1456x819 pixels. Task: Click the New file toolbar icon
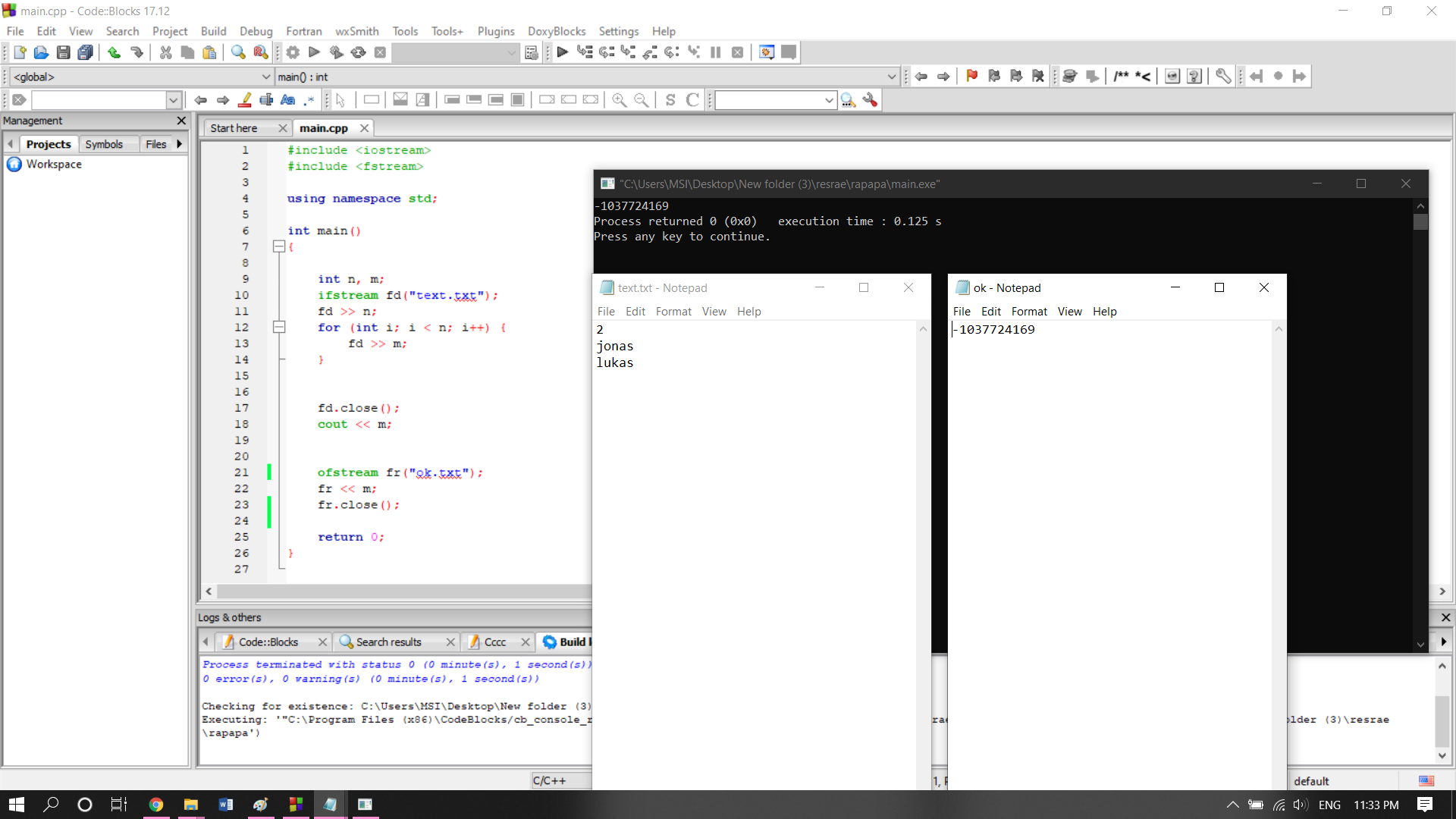point(20,52)
